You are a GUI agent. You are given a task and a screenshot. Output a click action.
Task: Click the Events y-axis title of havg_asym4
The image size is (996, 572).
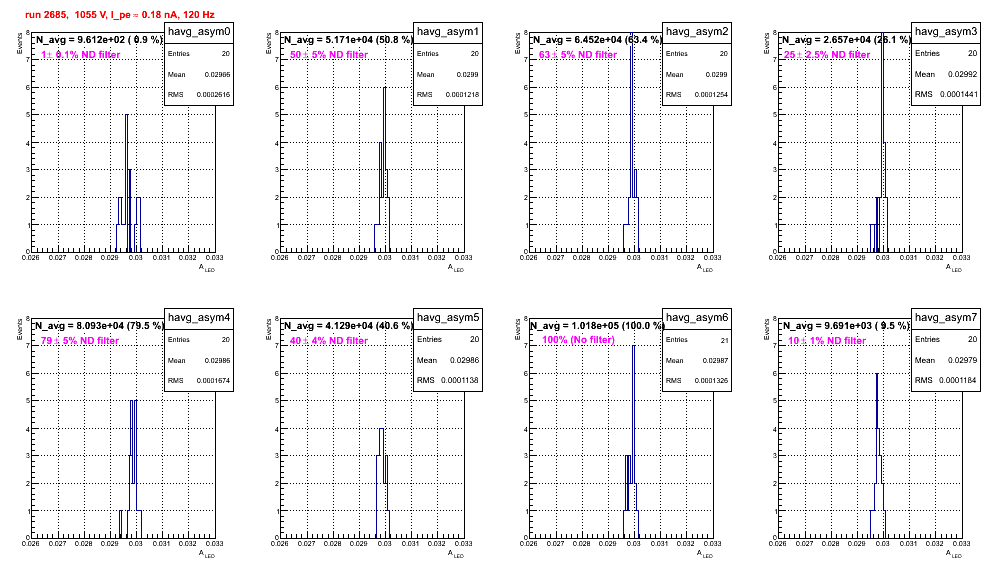click(x=19, y=329)
